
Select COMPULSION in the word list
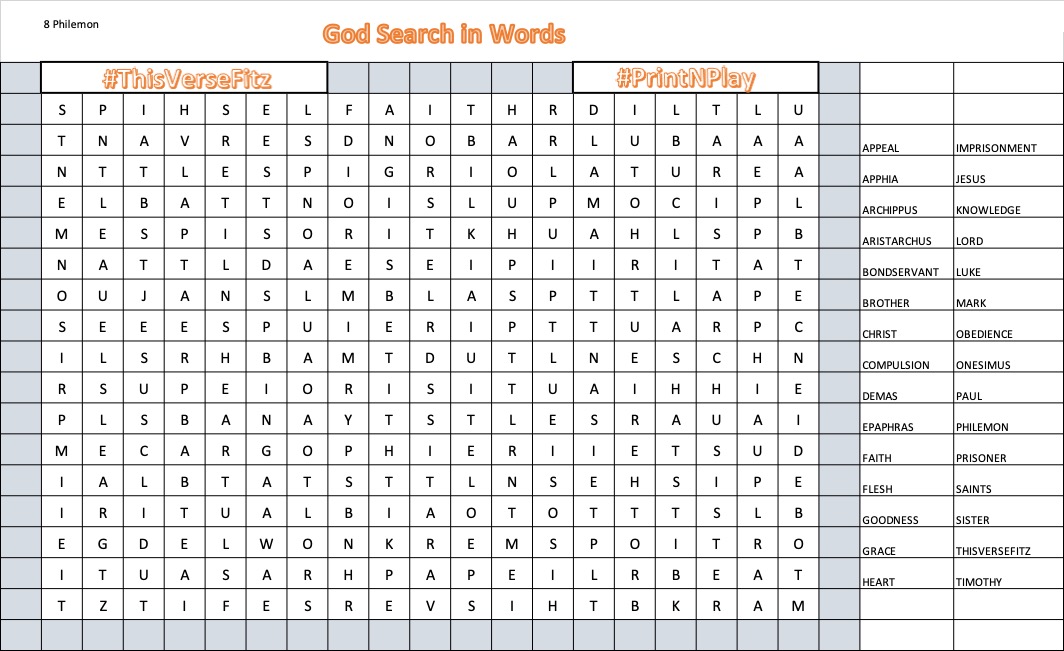pos(896,365)
